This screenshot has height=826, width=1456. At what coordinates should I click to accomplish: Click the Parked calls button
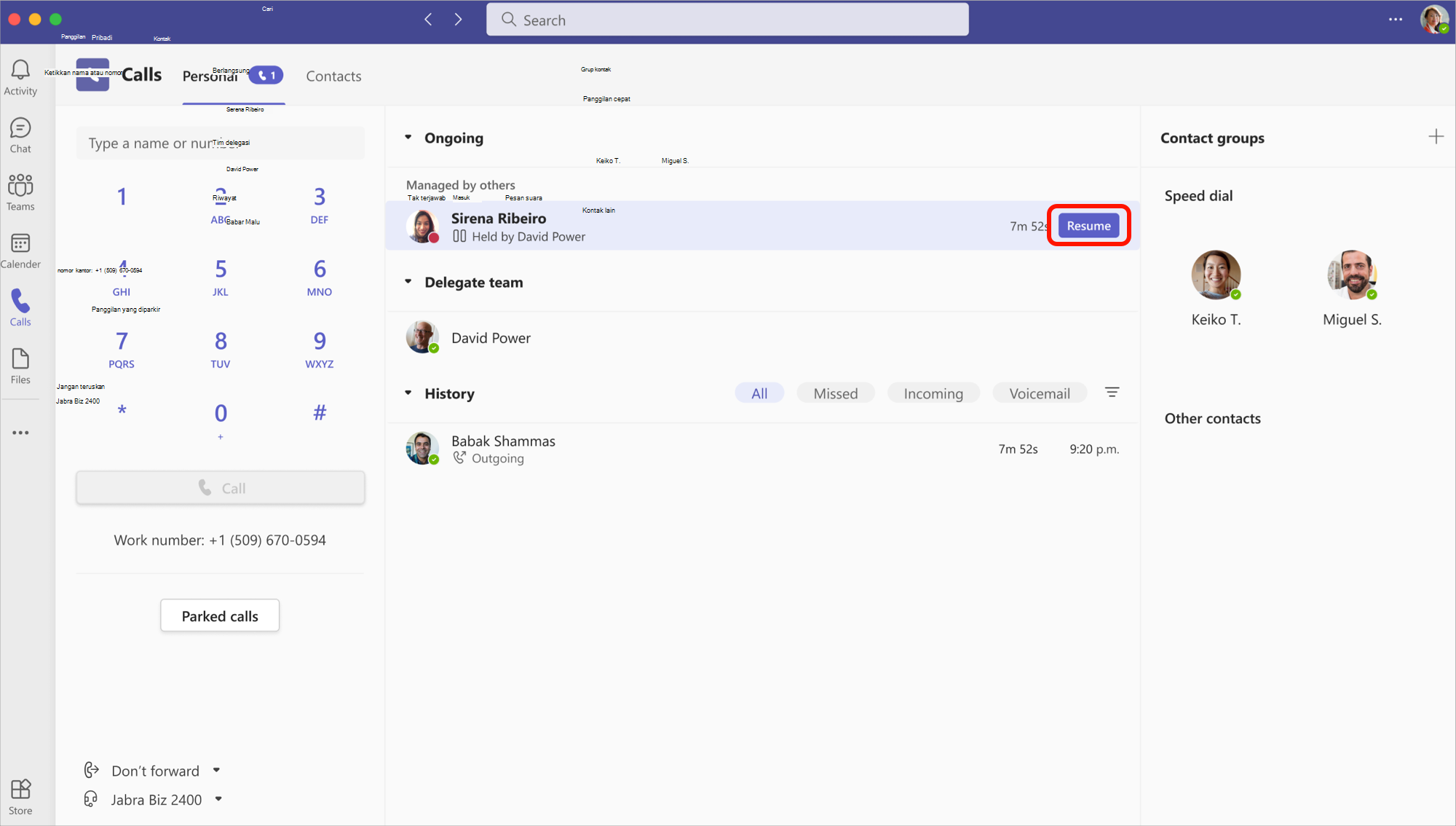[220, 616]
